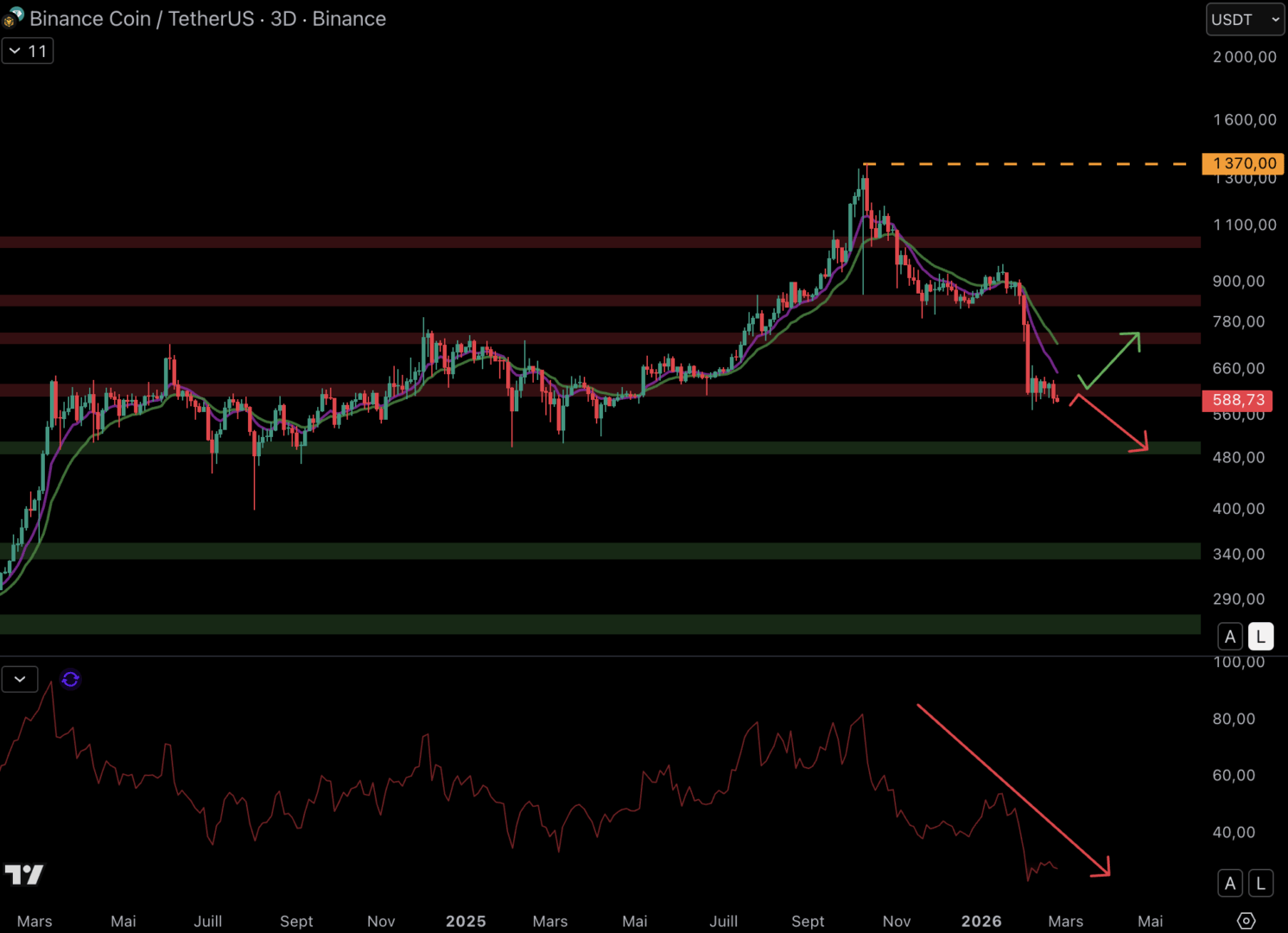Toggle auto scale 'A' on lower indicator pane
This screenshot has height=933, width=1288.
[x=1230, y=883]
